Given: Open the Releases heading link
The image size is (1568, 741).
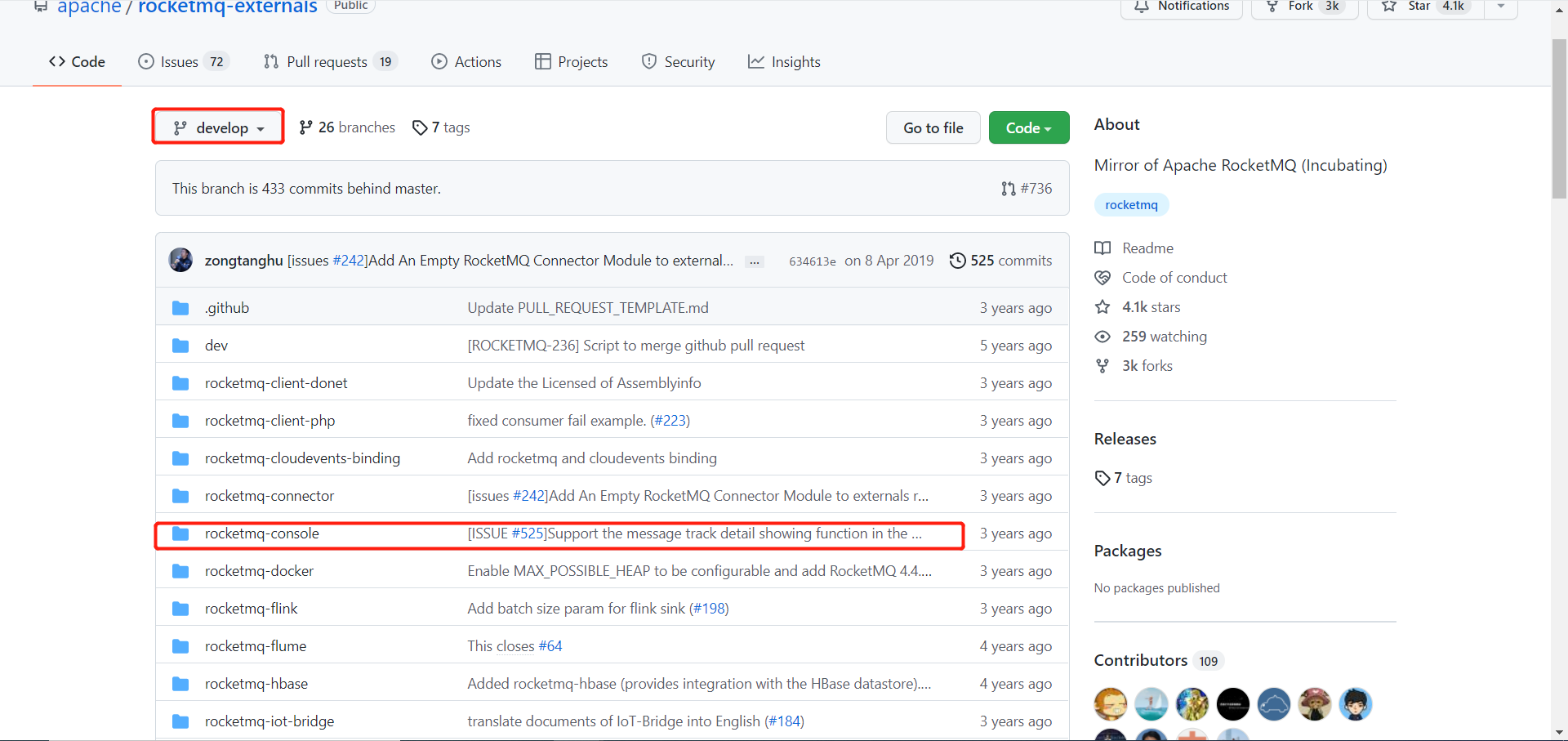Looking at the screenshot, I should pos(1125,439).
